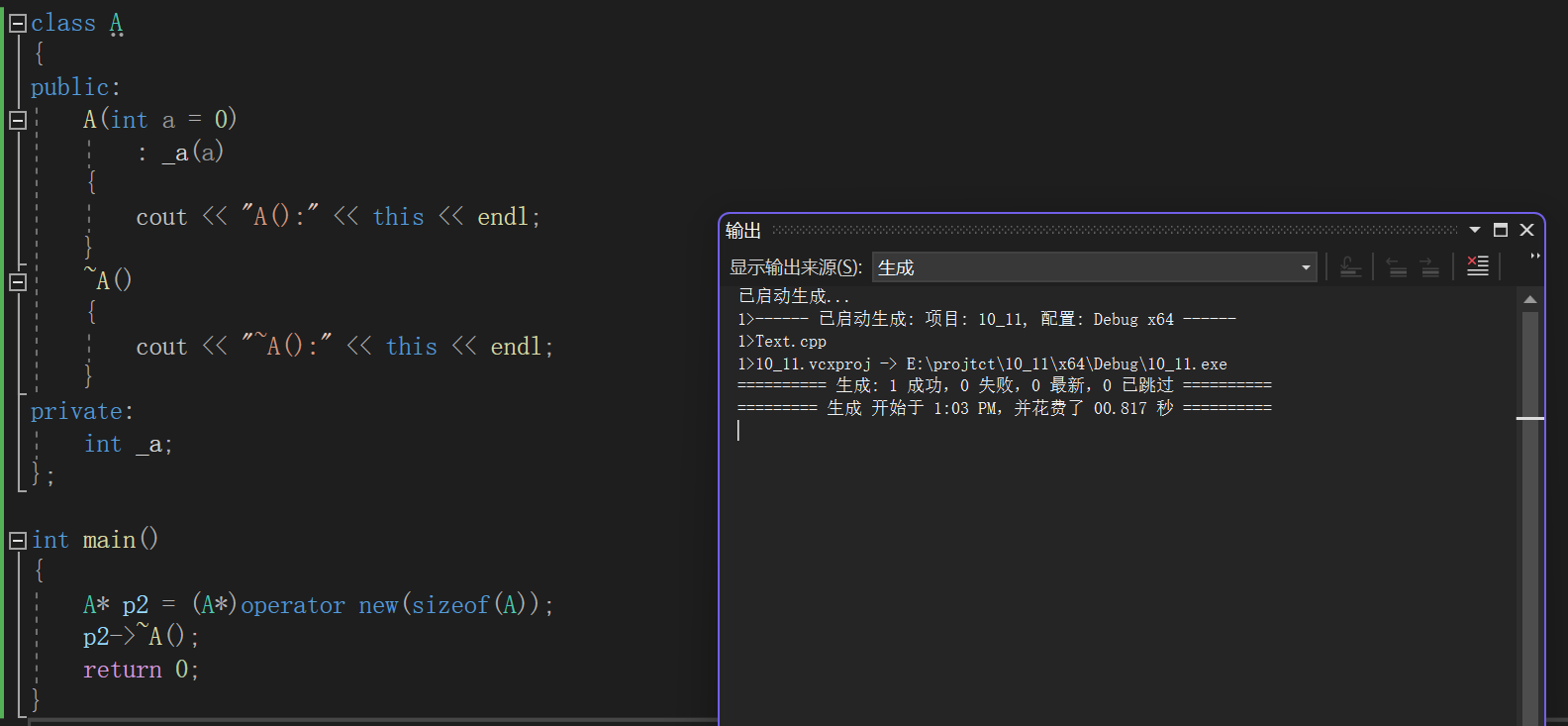Go to next message in Output panel
The image size is (1568, 726).
1429,266
